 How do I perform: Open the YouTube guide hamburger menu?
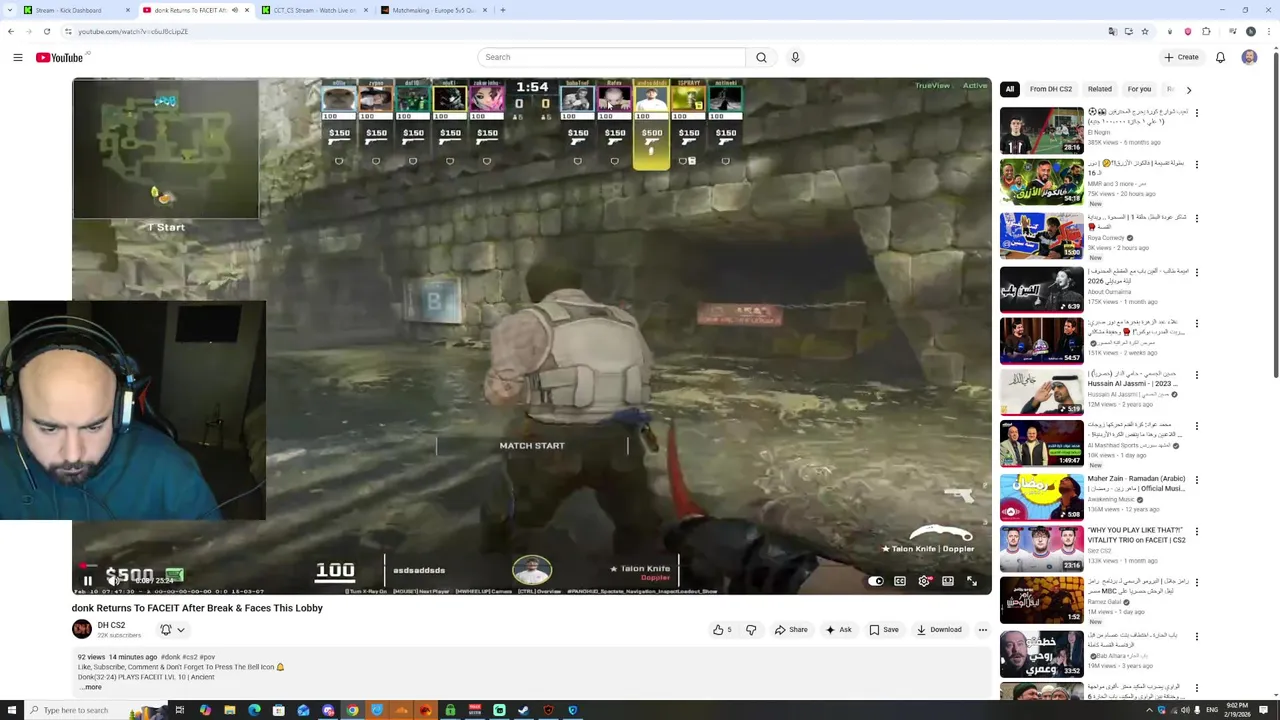tap(17, 57)
